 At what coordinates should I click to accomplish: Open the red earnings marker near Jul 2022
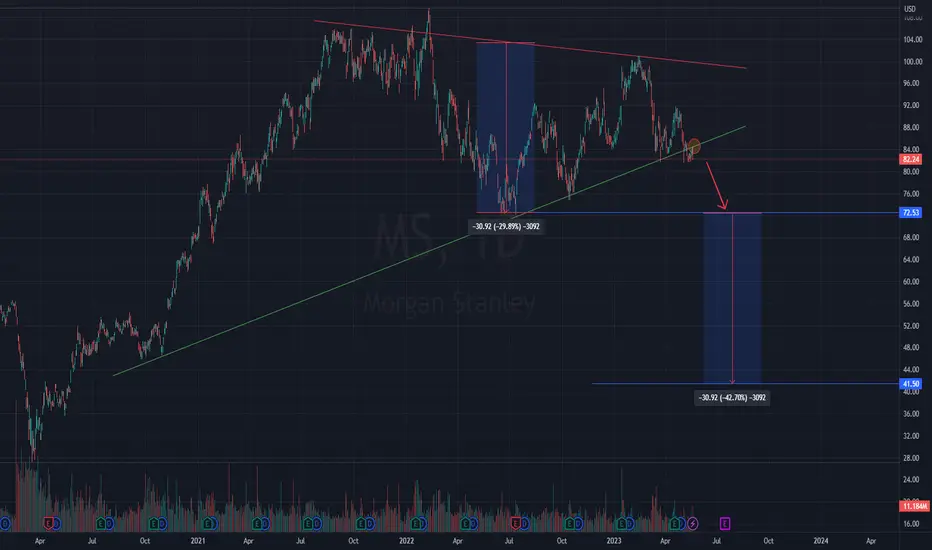click(516, 523)
